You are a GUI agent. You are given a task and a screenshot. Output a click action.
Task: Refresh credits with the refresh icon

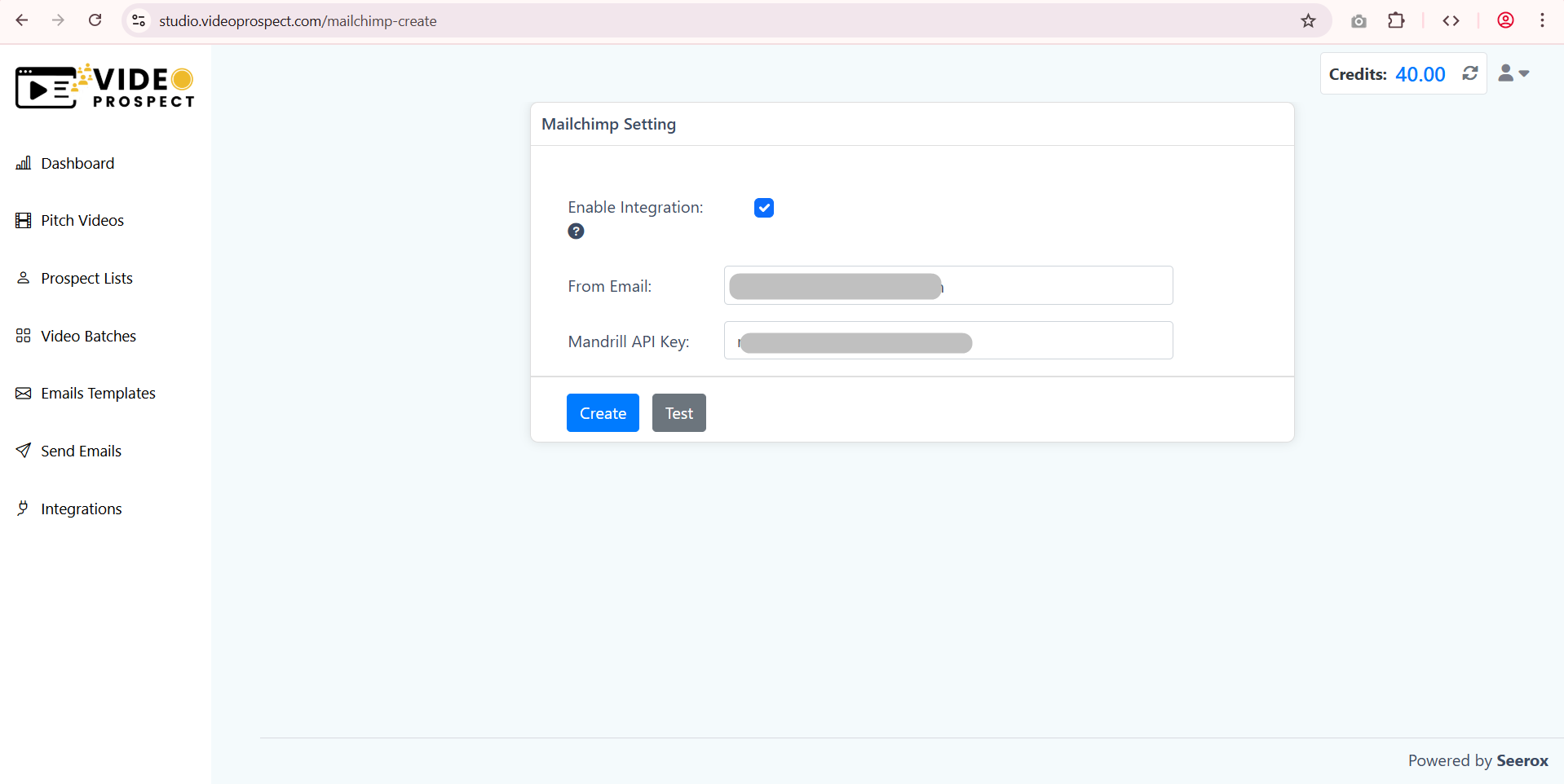(1470, 73)
